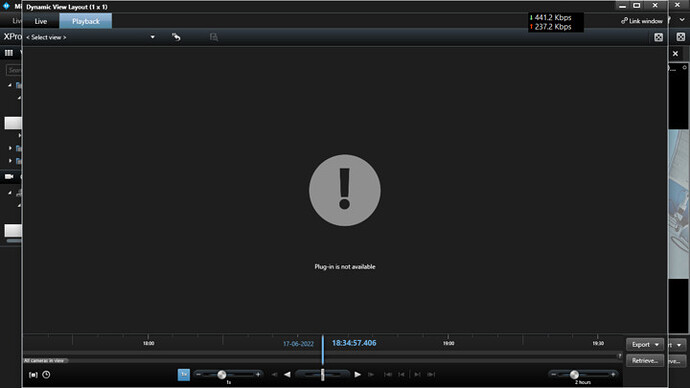Click the exclamation mark plug-in placeholder
Image resolution: width=690 pixels, height=388 pixels.
point(345,190)
